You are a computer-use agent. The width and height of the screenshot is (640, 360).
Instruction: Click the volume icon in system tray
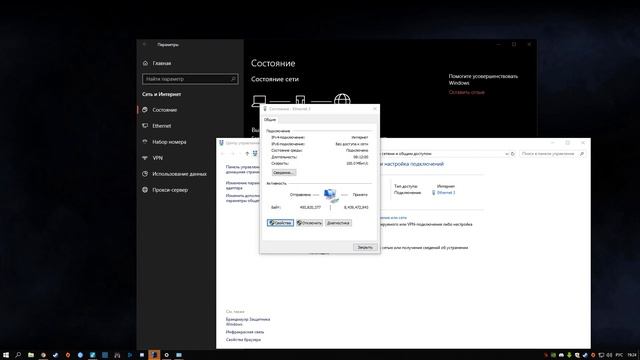(x=609, y=355)
